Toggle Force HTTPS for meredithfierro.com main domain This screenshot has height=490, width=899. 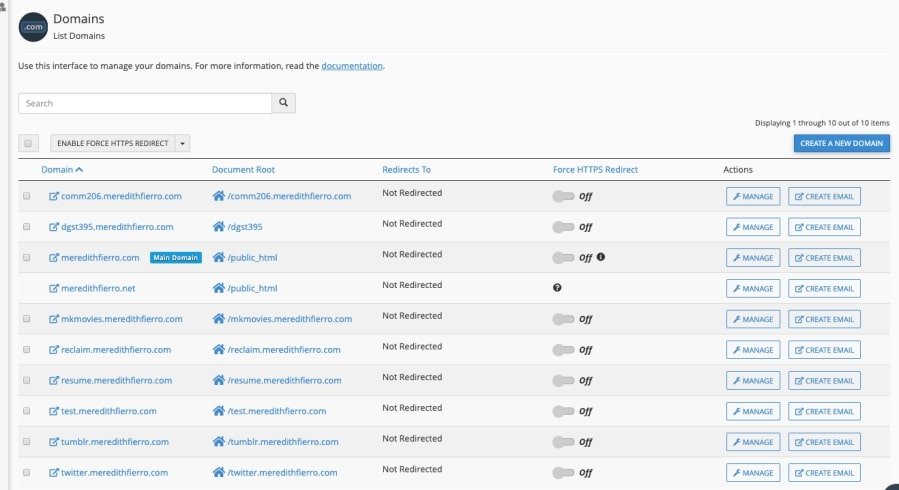[563, 258]
